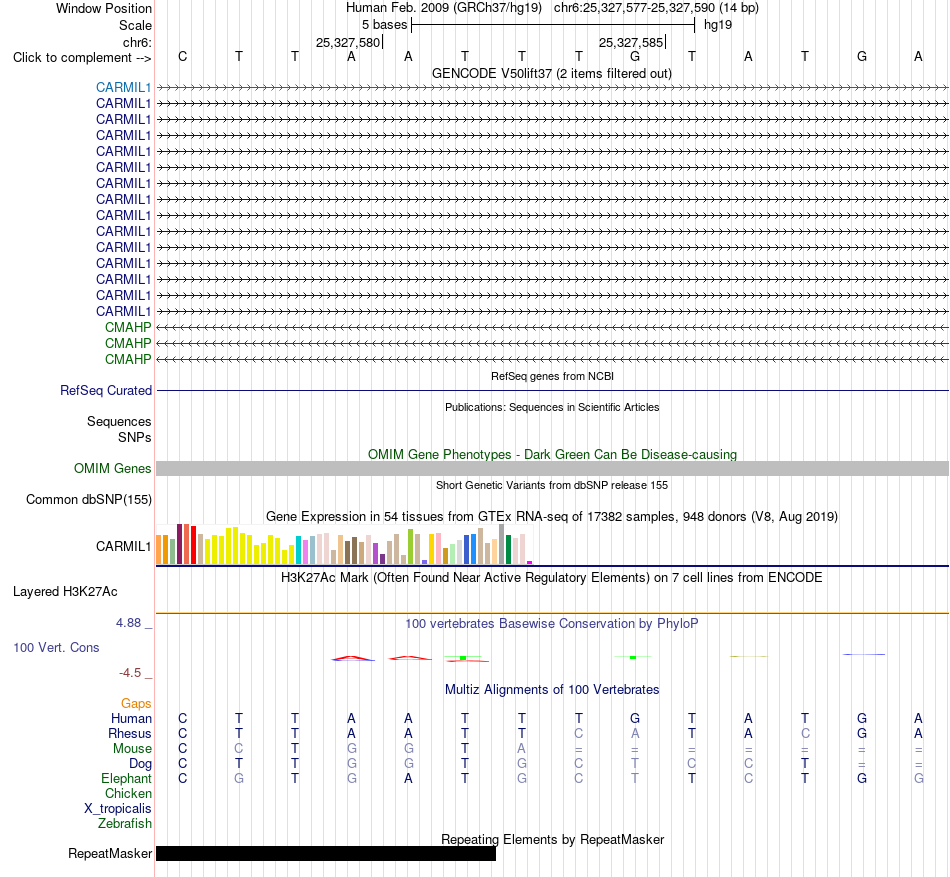Click the 4.88 upper conservation axis value
Image resolution: width=950 pixels, height=877 pixels.
coord(128,623)
